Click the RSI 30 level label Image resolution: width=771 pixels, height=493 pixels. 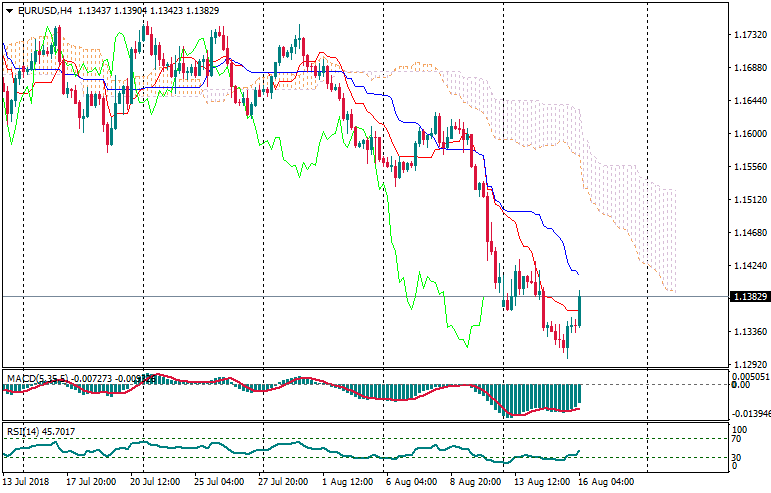[x=736, y=457]
